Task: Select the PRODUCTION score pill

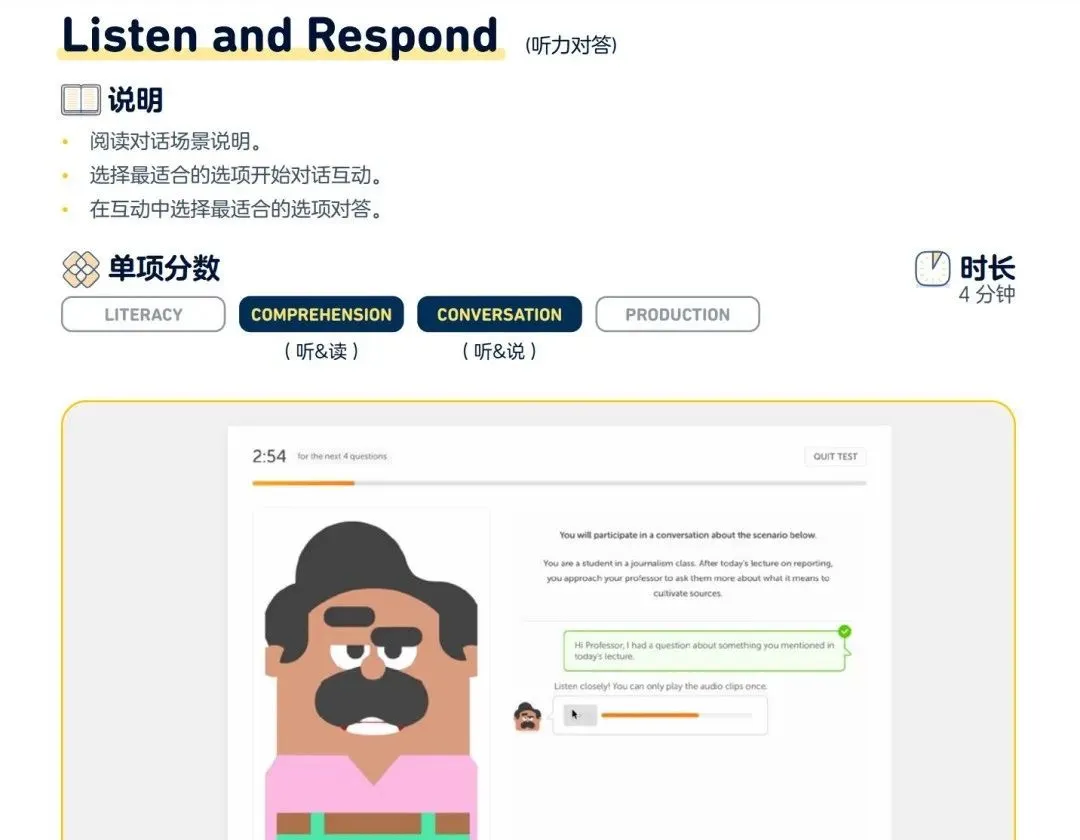Action: coord(677,314)
